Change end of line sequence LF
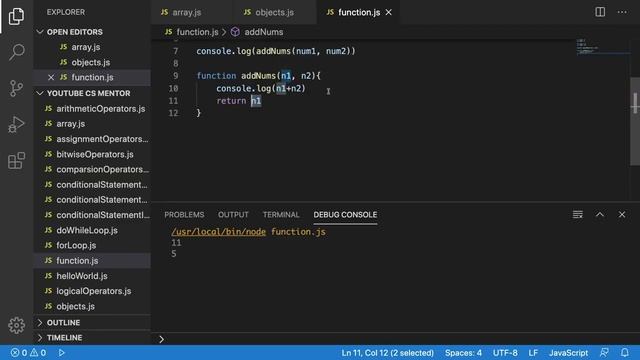 pyautogui.click(x=533, y=353)
